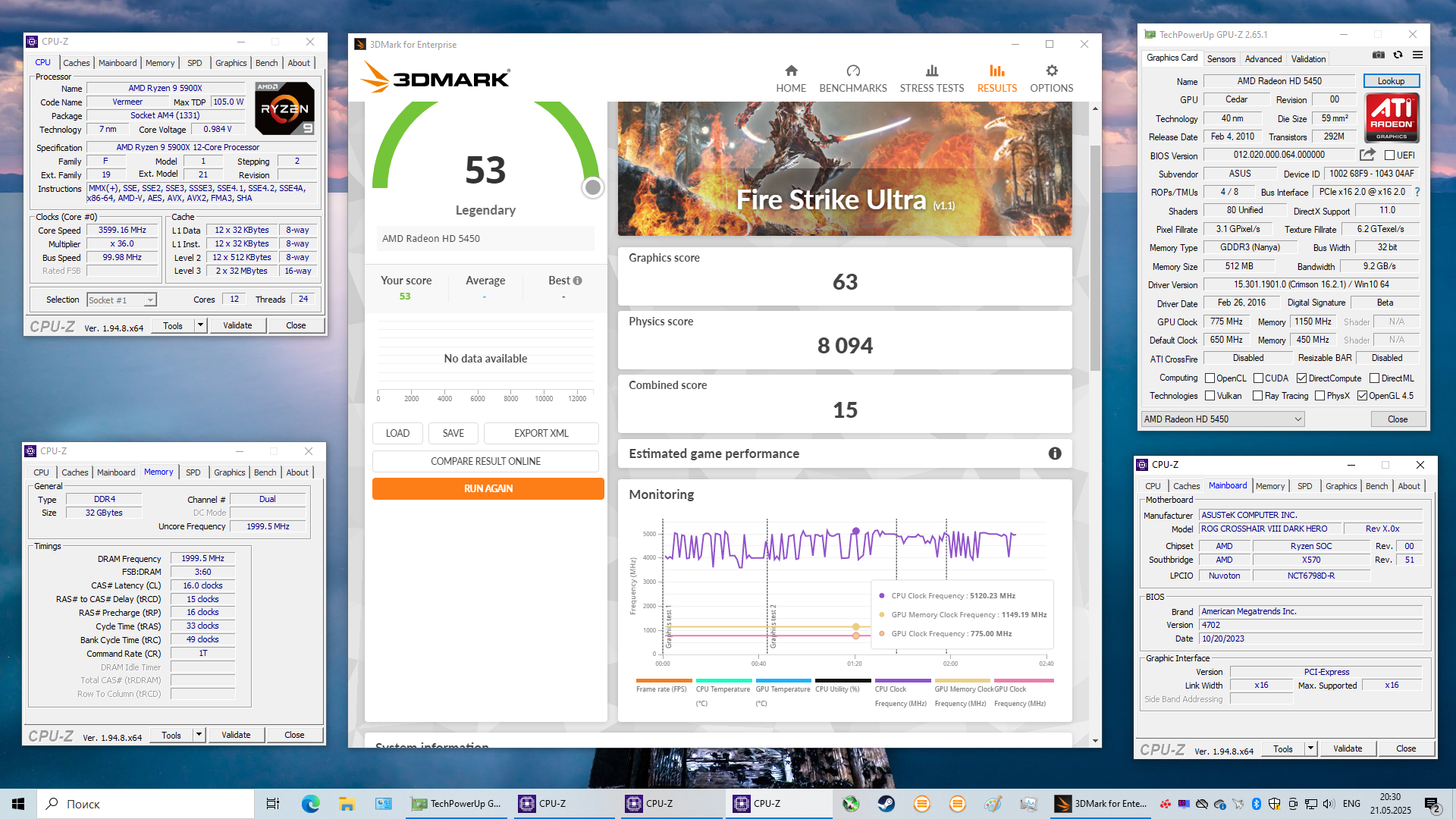
Task: Click the Estimated game performance info icon
Action: (x=1055, y=453)
